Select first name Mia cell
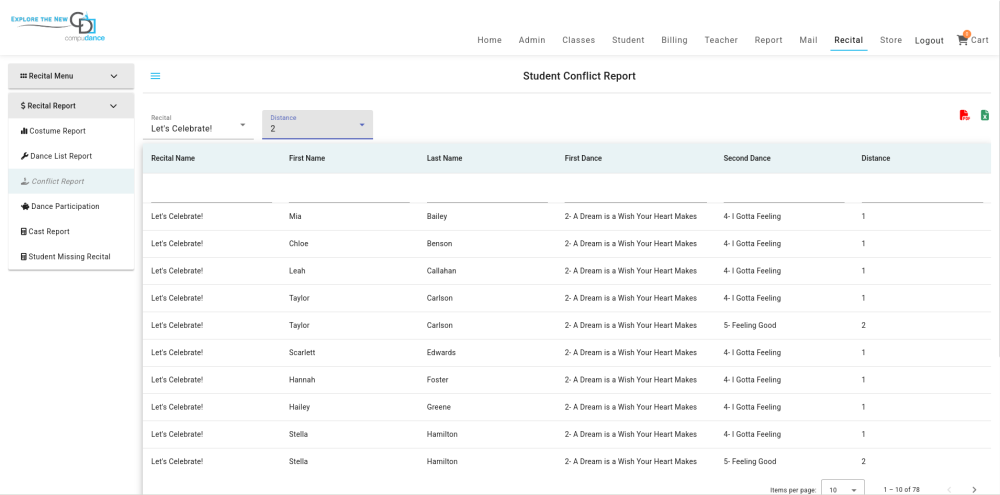The height and width of the screenshot is (495, 1000). tap(295, 216)
